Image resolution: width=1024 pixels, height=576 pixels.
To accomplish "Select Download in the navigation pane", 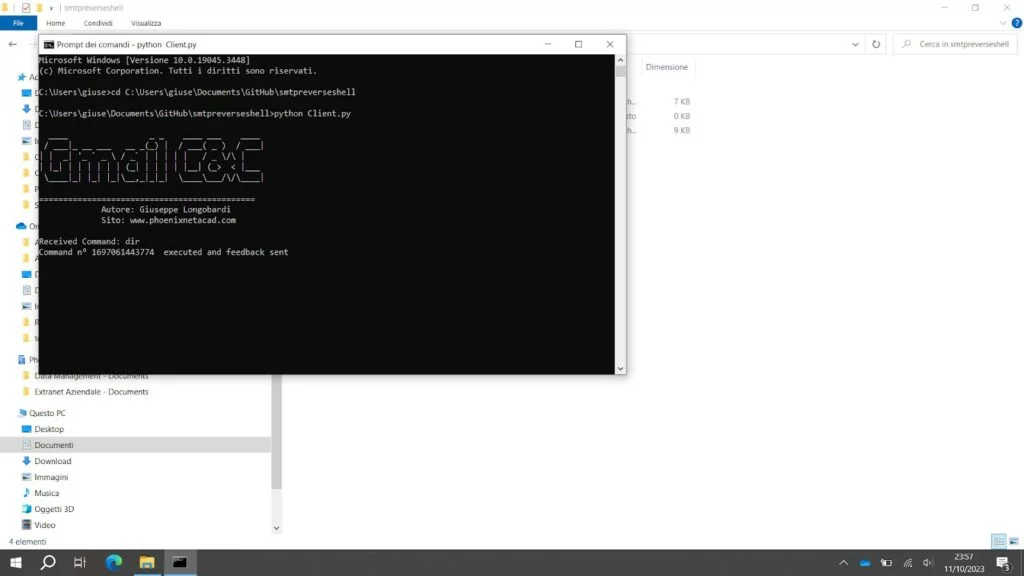I will pyautogui.click(x=52, y=461).
